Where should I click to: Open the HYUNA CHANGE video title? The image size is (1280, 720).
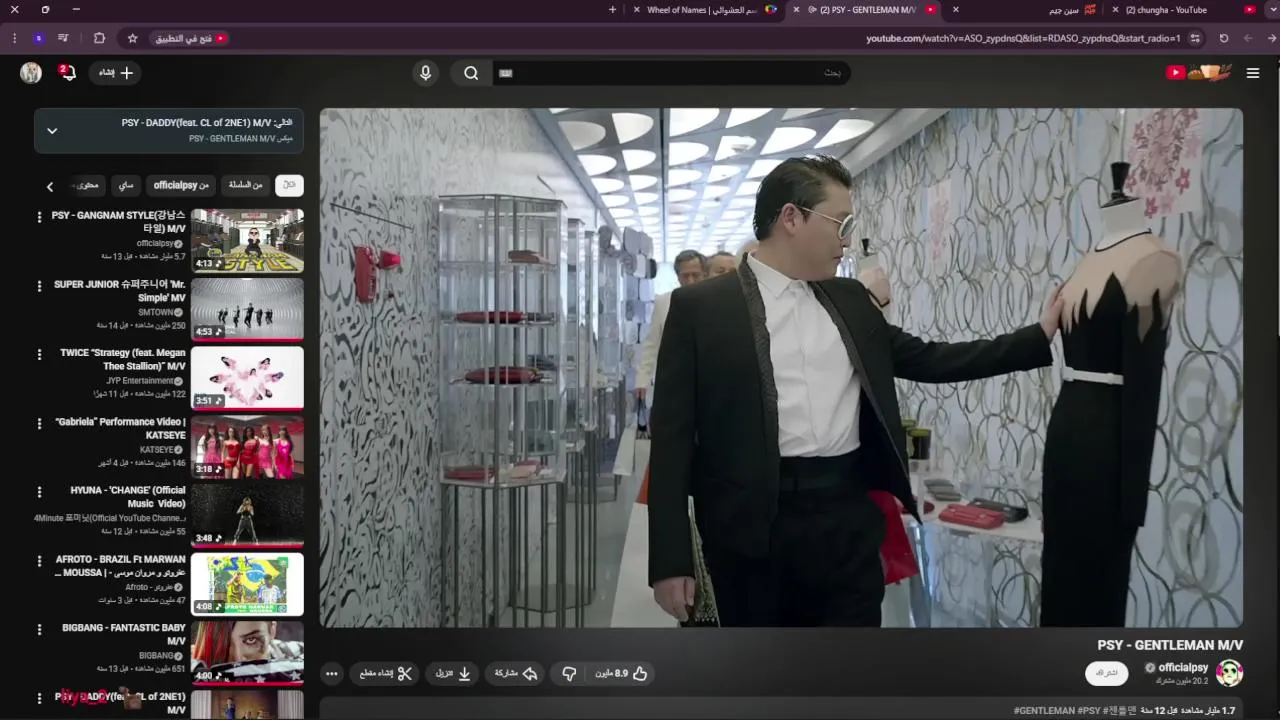[x=128, y=497]
